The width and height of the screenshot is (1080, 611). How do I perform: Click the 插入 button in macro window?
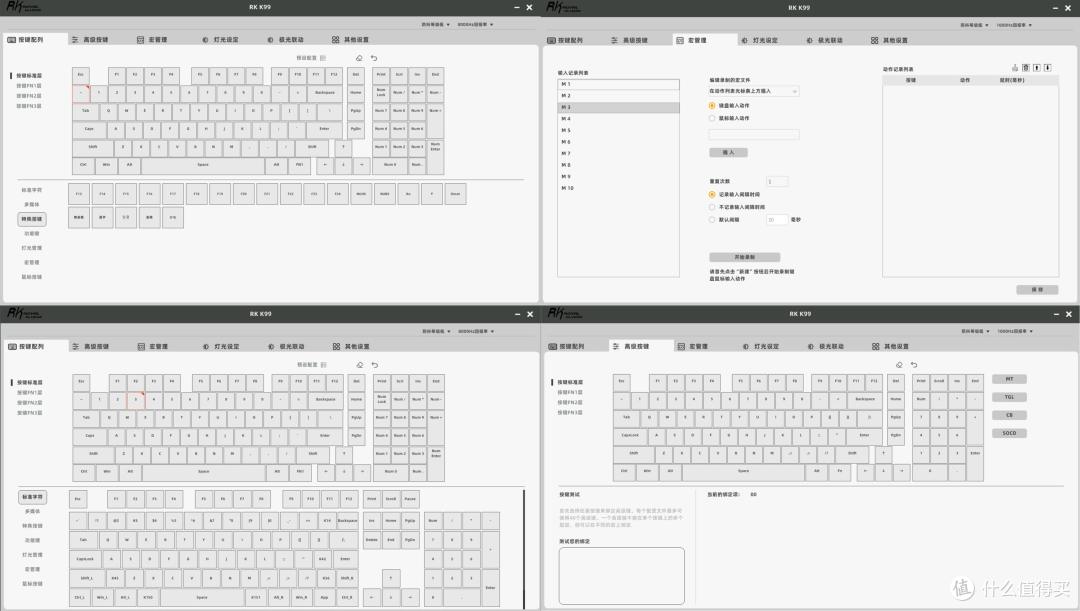(x=728, y=152)
